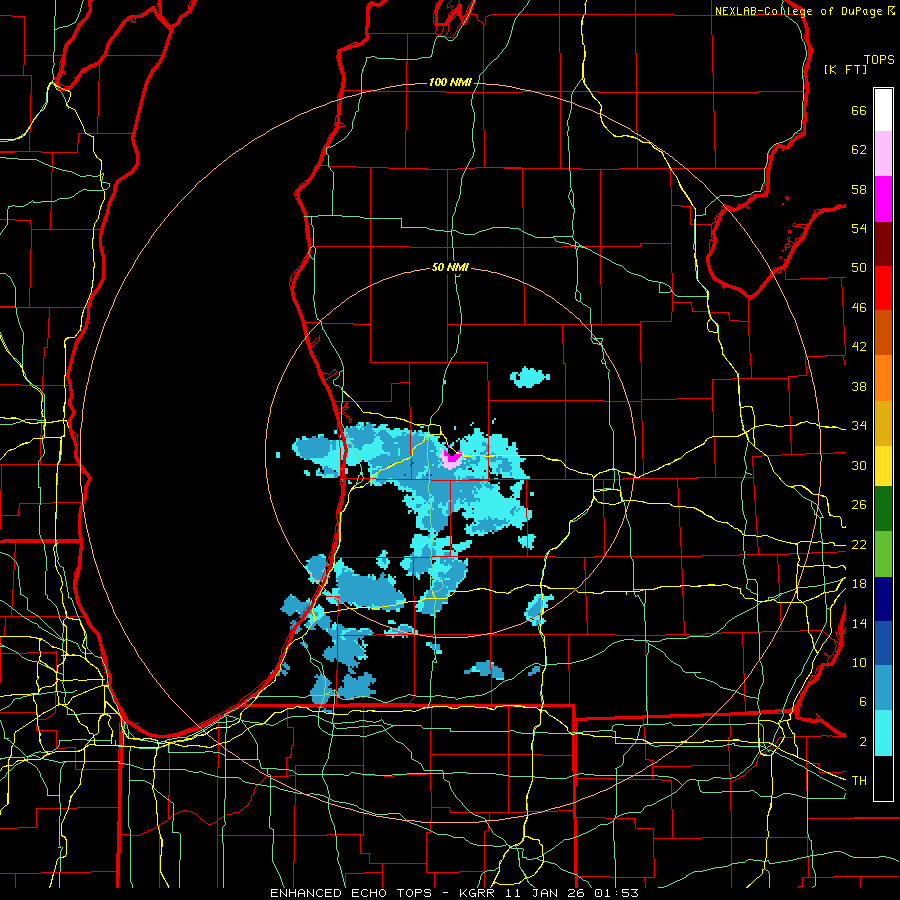Click the legend value '62'

click(859, 150)
